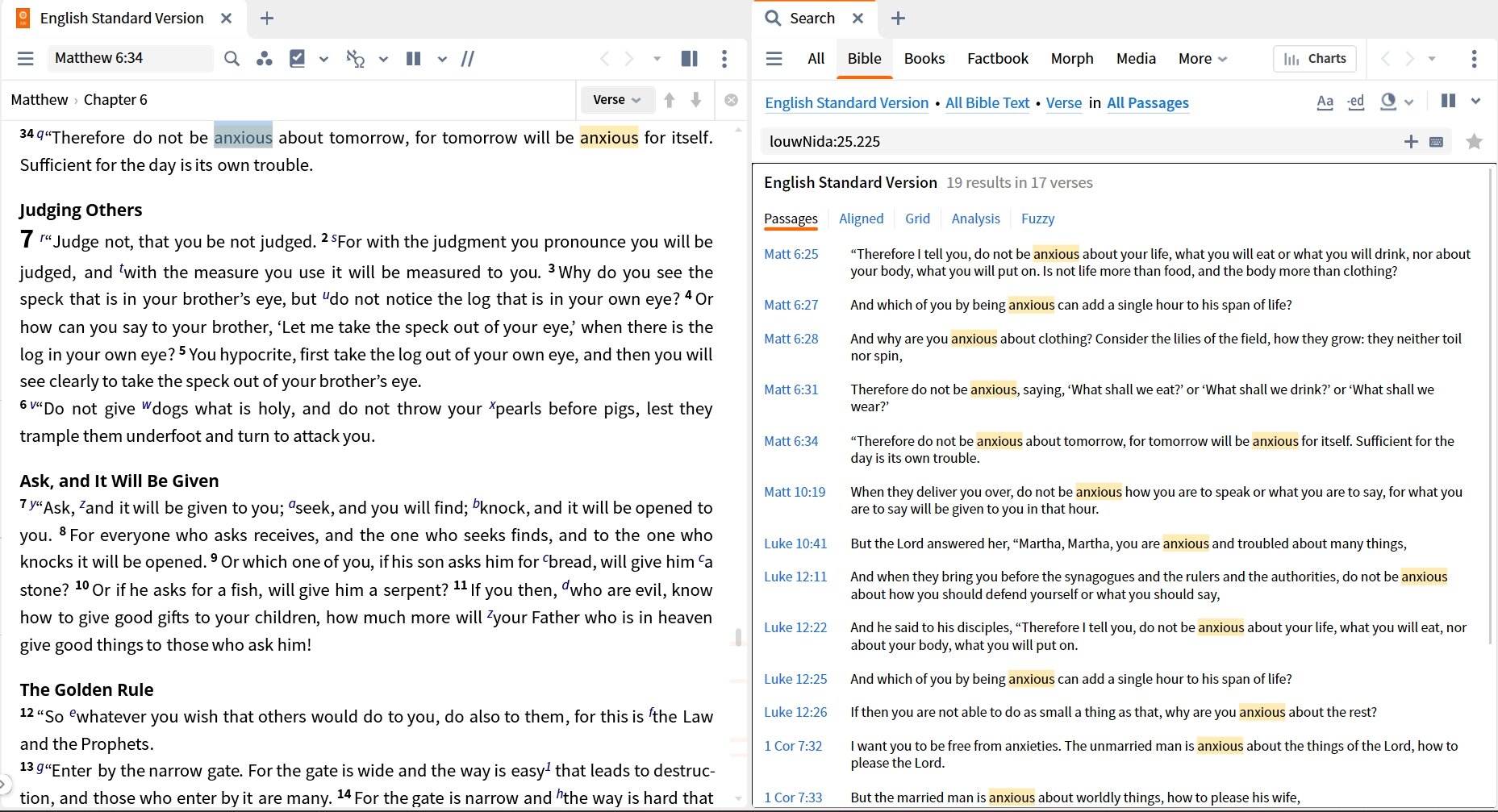The image size is (1498, 812).
Task: Switch to the Passages results view
Action: [791, 219]
